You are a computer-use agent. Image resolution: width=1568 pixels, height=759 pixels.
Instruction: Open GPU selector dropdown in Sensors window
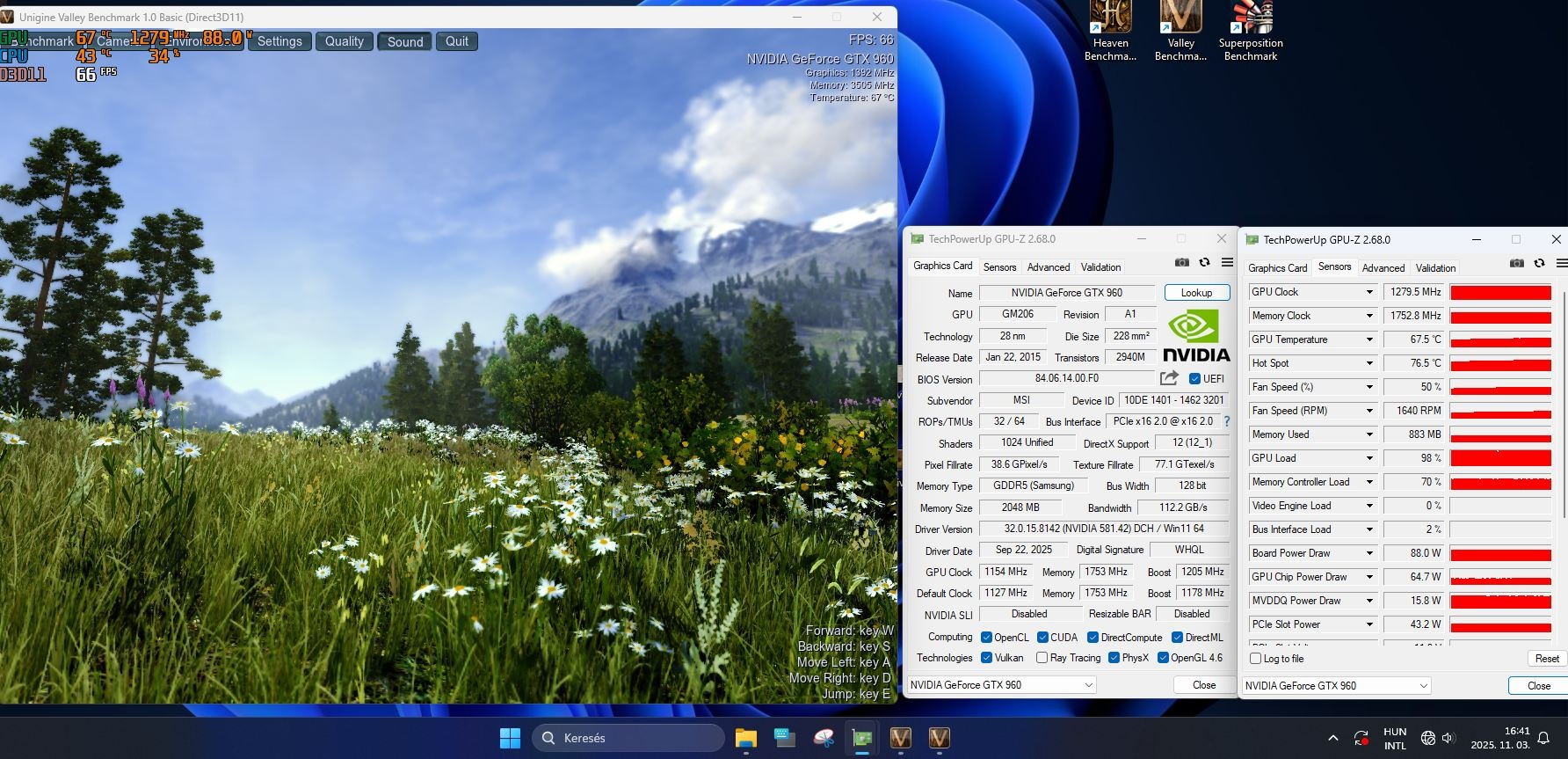coord(1336,686)
